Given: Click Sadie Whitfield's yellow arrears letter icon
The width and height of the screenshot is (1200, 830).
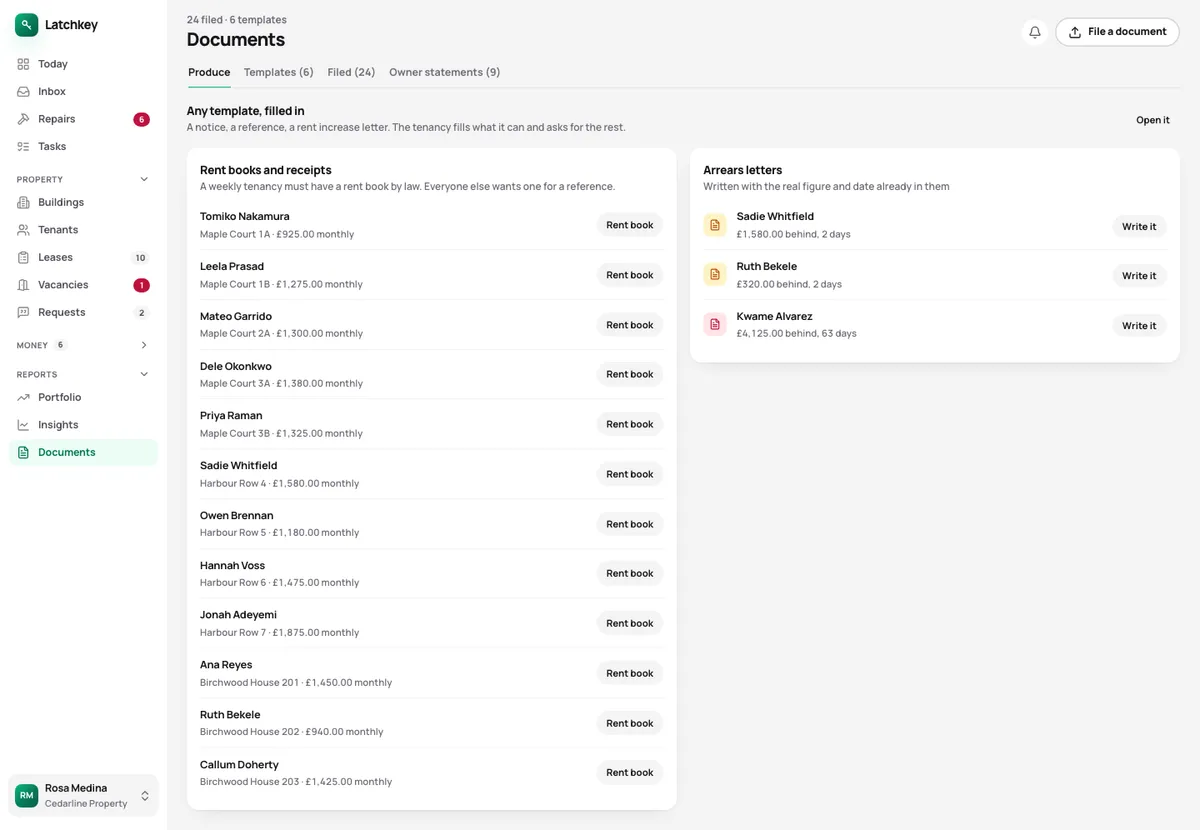Looking at the screenshot, I should [715, 226].
